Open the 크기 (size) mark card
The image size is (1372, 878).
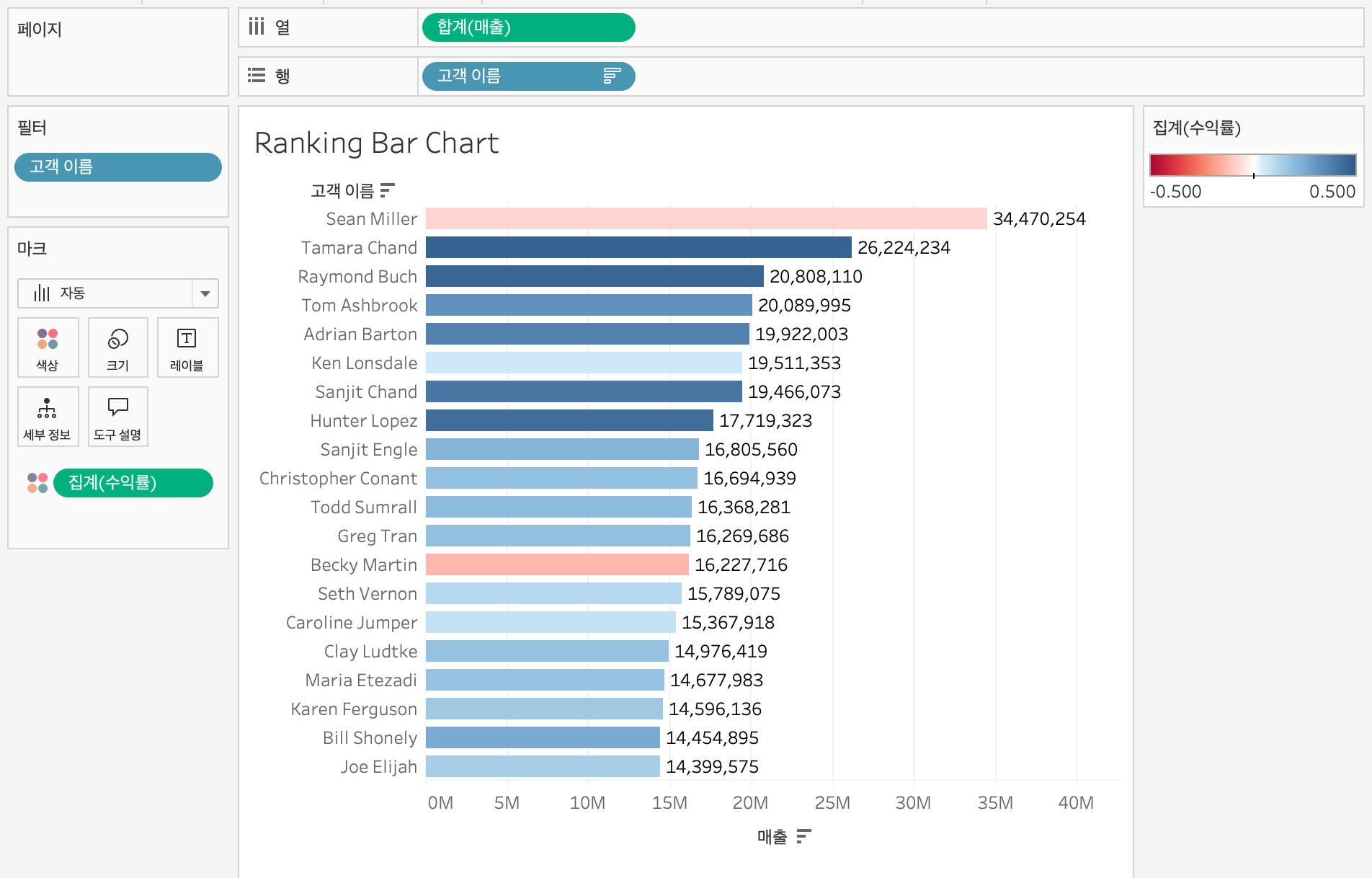[118, 347]
